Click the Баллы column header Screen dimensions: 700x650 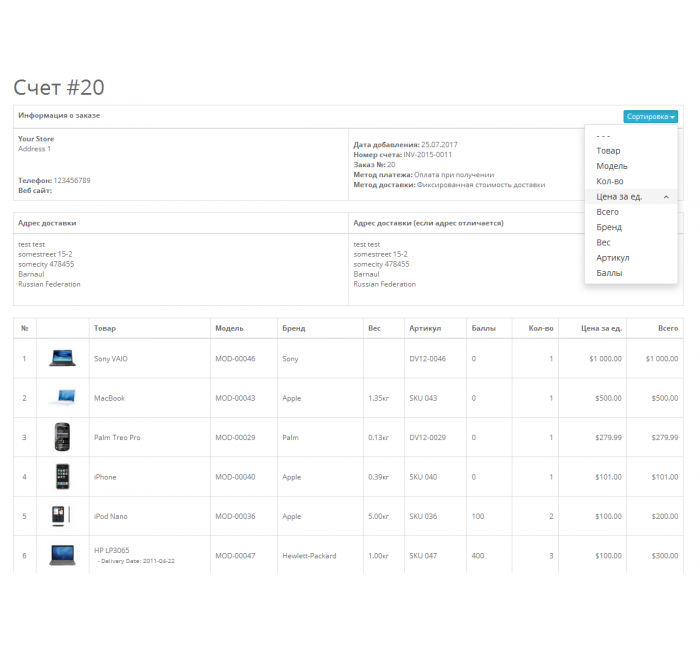pyautogui.click(x=483, y=328)
